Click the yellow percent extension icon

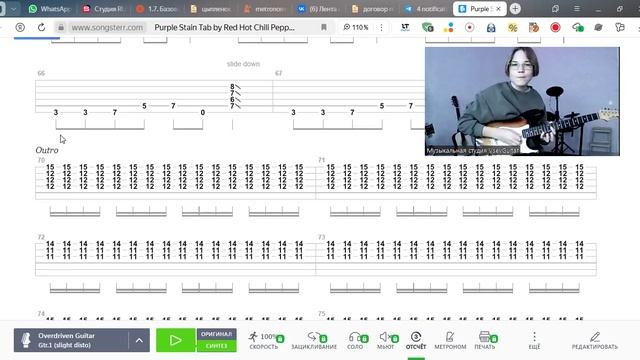[x=512, y=27]
